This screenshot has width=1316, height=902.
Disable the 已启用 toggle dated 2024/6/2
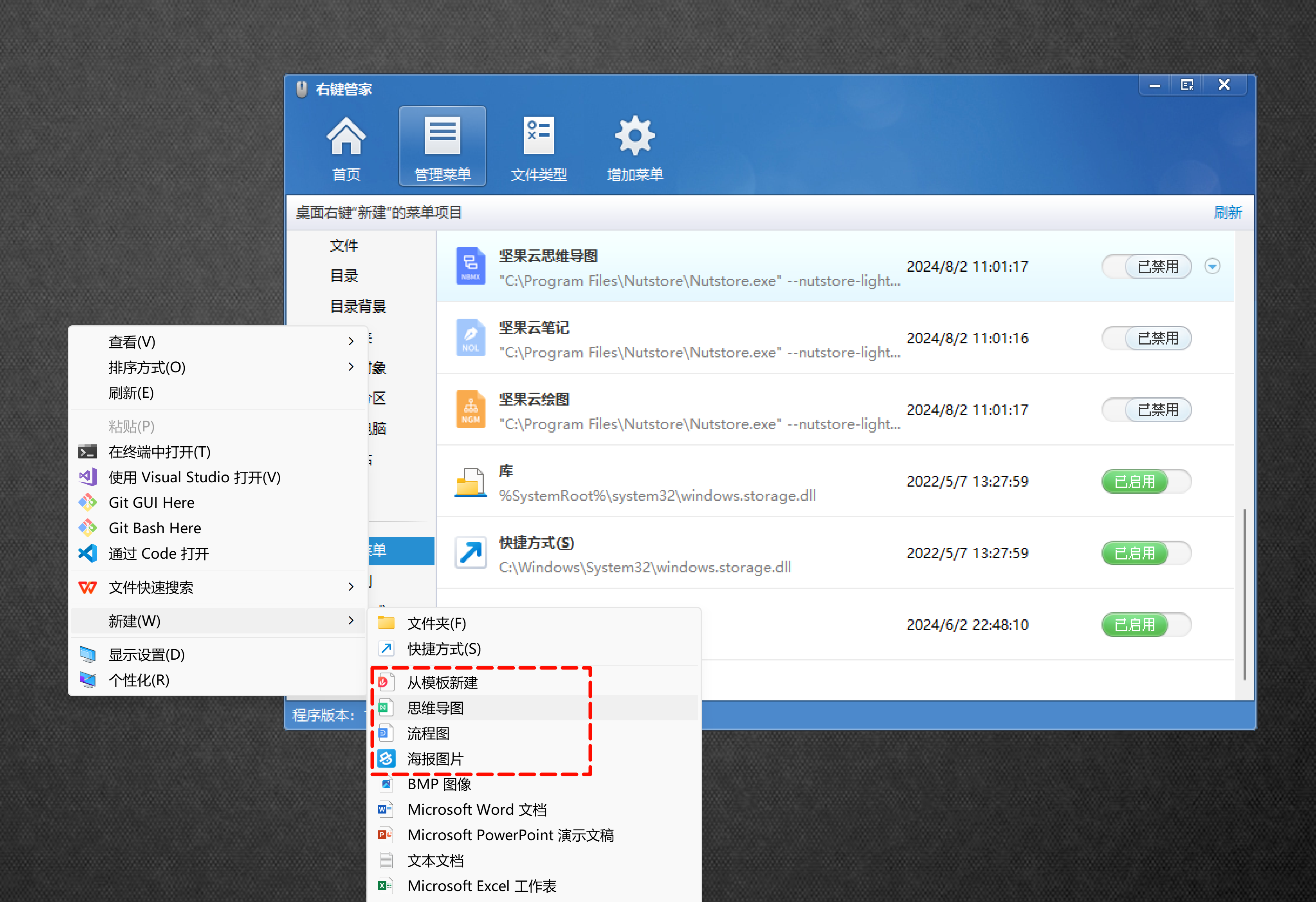pos(1146,624)
